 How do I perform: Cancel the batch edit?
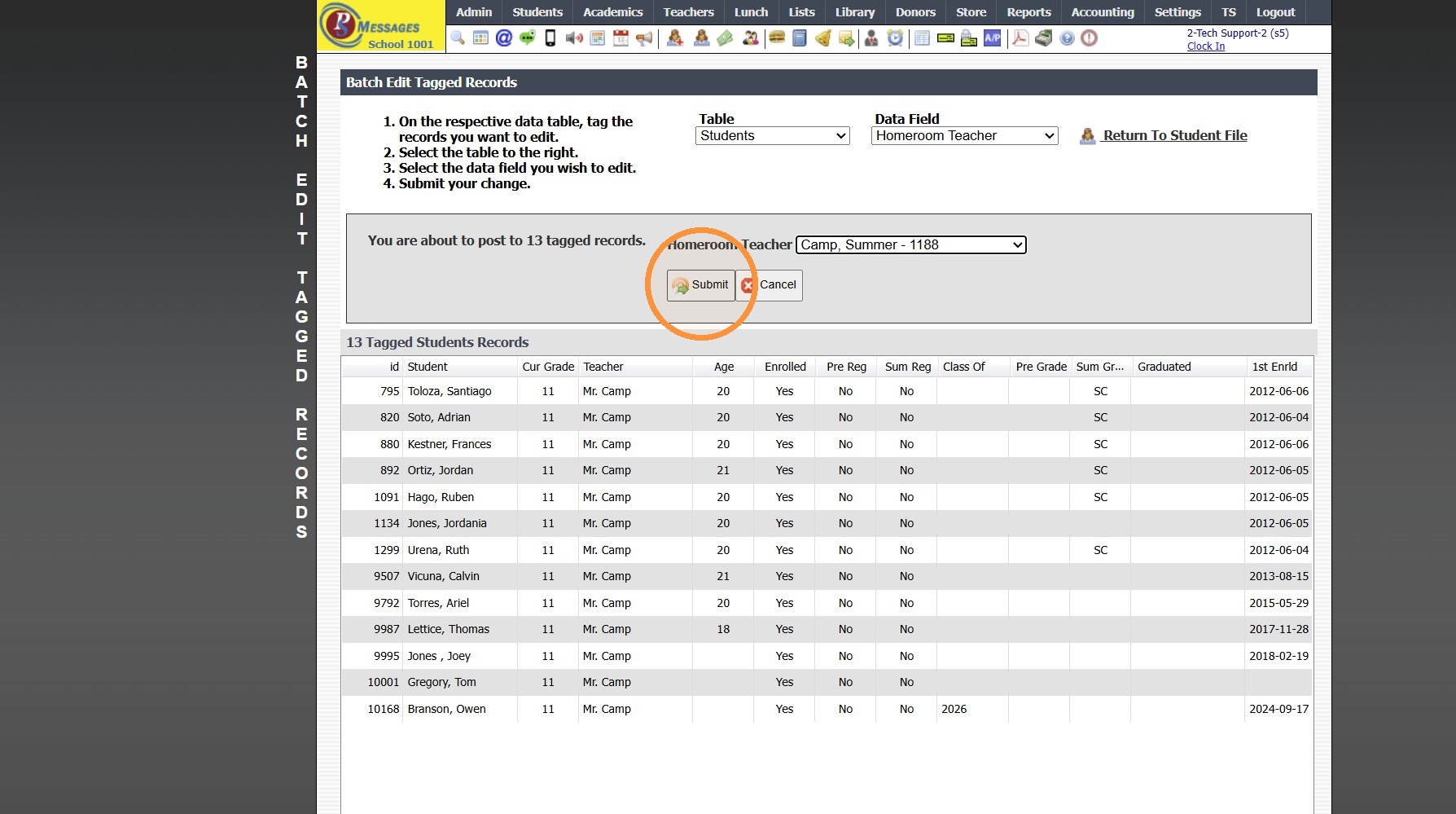coord(770,285)
